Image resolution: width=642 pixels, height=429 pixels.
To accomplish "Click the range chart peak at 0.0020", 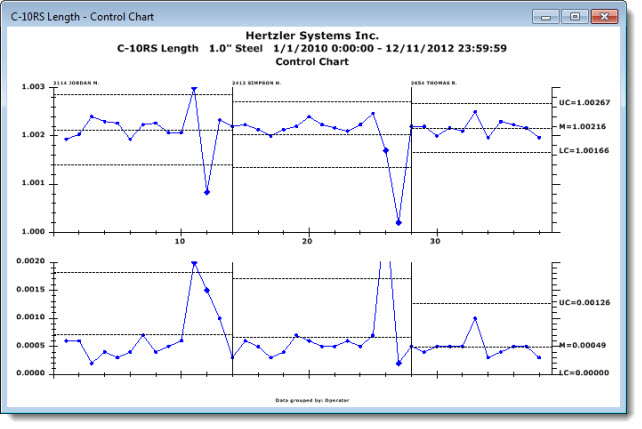I will [194, 264].
